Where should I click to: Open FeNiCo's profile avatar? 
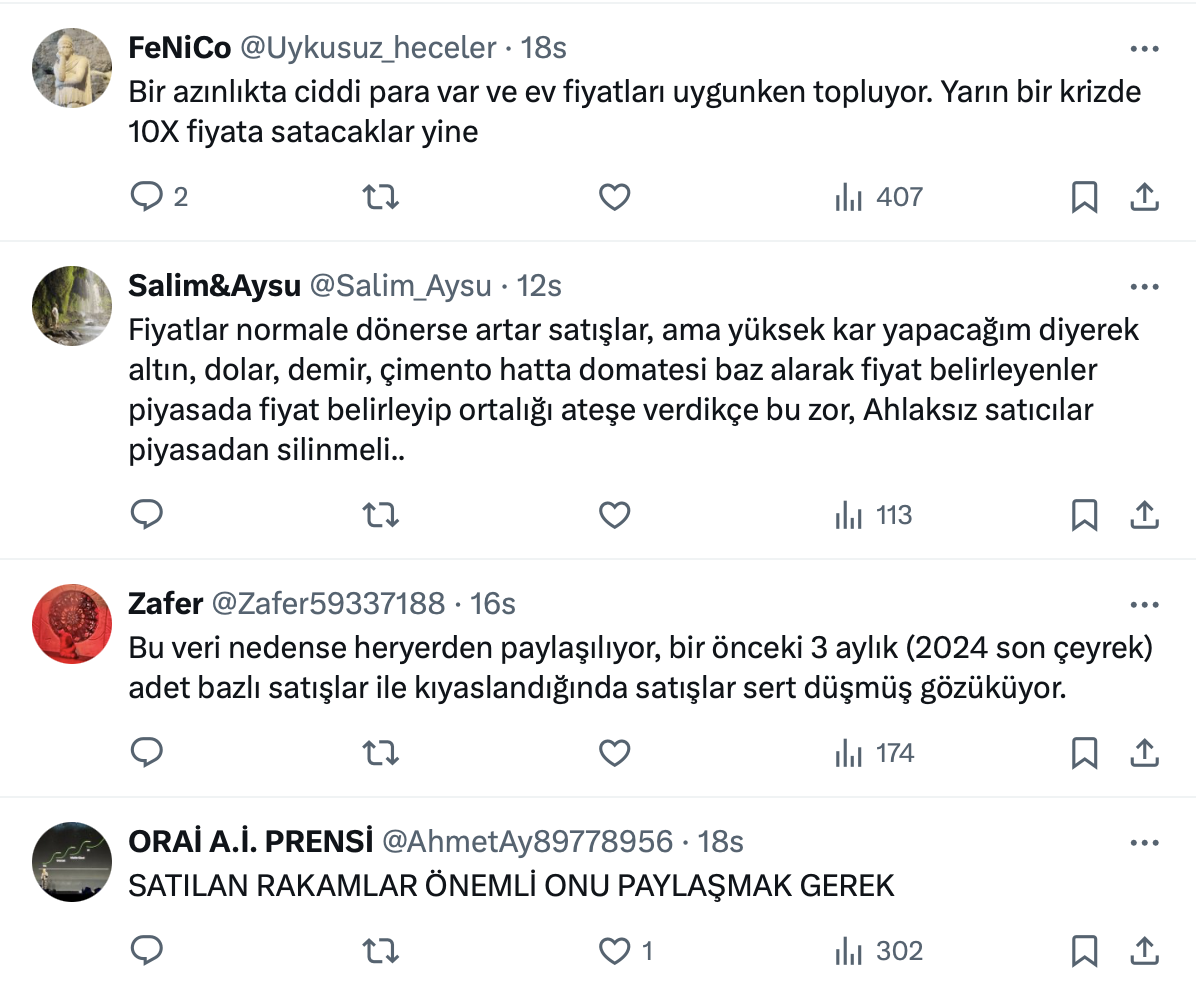click(x=72, y=67)
